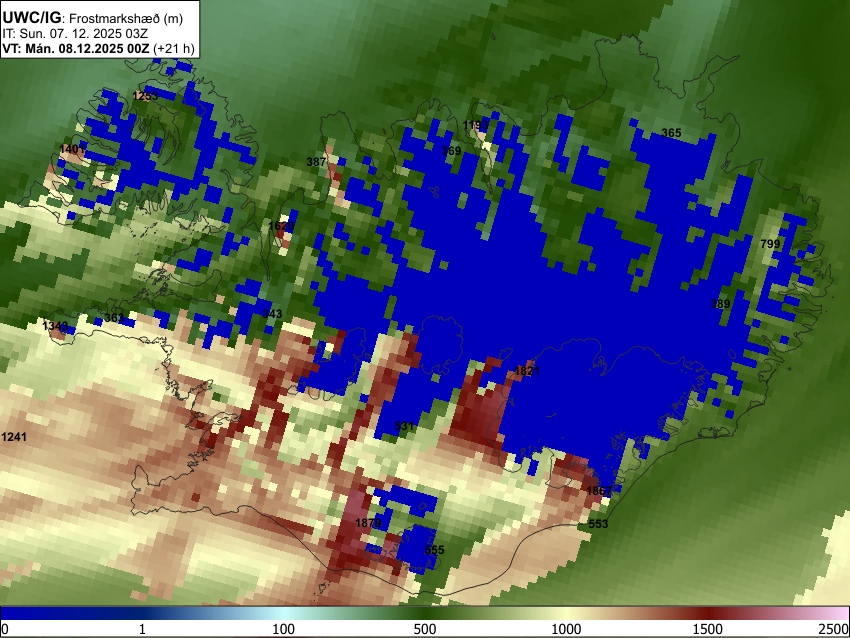The width and height of the screenshot is (850, 638).
Task: Select the map value 1867
Action: coord(599,491)
